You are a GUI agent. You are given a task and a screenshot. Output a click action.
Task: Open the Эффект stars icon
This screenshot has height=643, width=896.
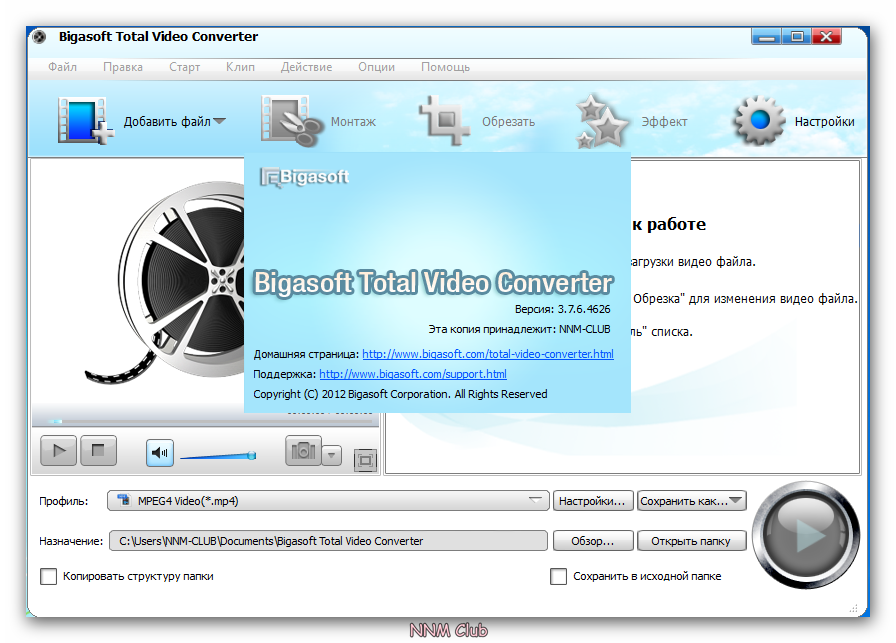[x=602, y=121]
